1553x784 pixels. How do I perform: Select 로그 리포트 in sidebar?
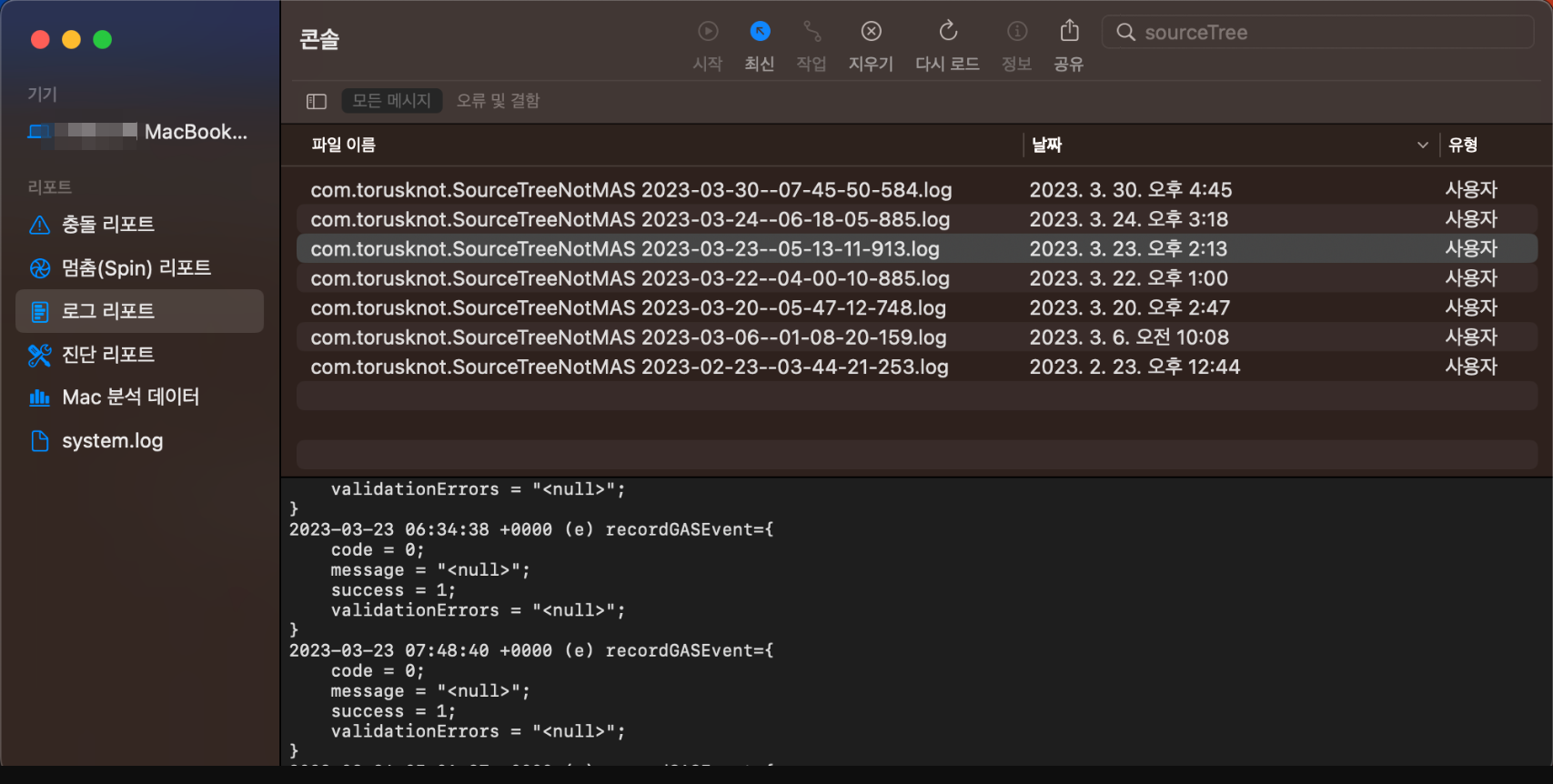tap(140, 311)
